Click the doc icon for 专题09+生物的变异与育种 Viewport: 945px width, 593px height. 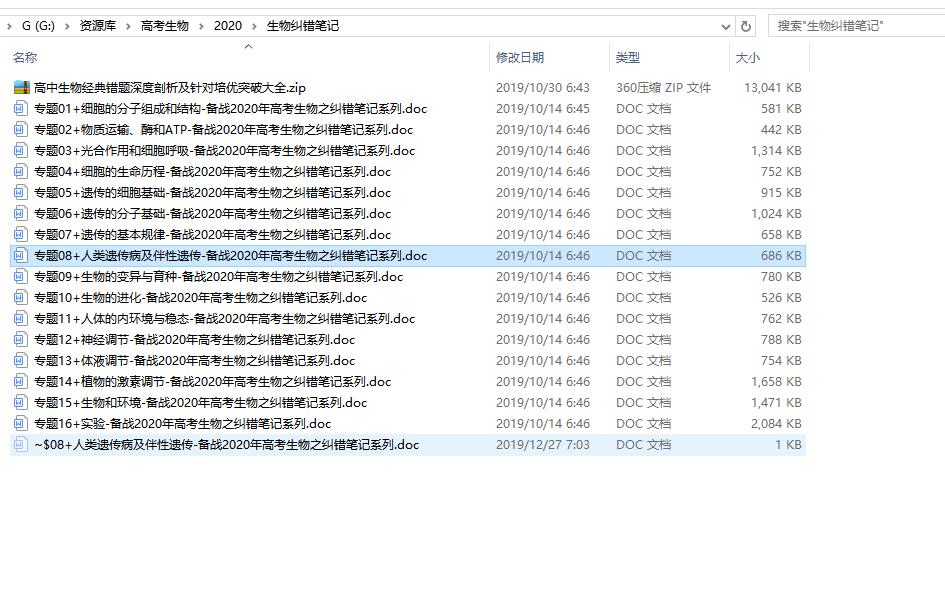[x=20, y=277]
